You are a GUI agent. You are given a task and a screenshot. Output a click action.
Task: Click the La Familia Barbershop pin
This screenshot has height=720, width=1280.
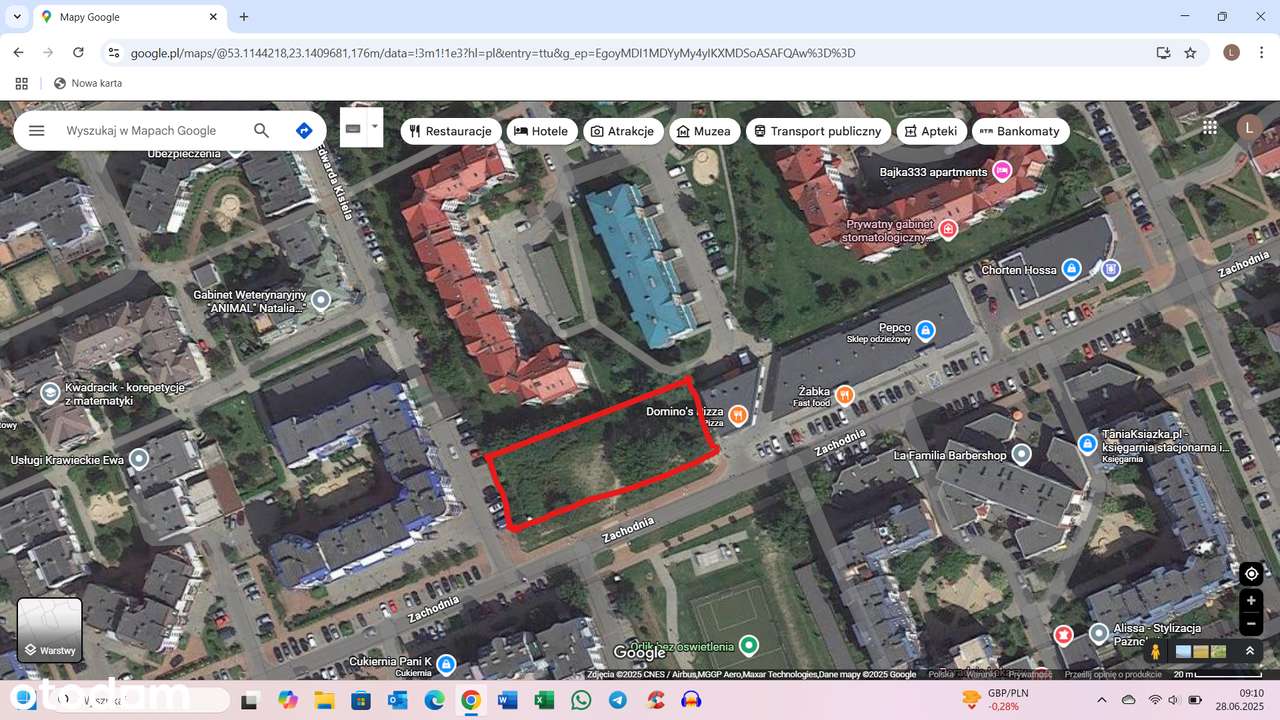pyautogui.click(x=1021, y=455)
